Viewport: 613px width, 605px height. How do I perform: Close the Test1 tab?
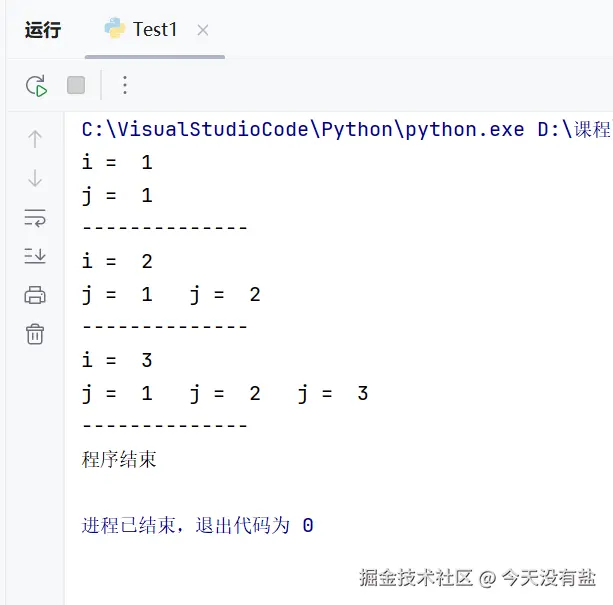click(x=203, y=31)
